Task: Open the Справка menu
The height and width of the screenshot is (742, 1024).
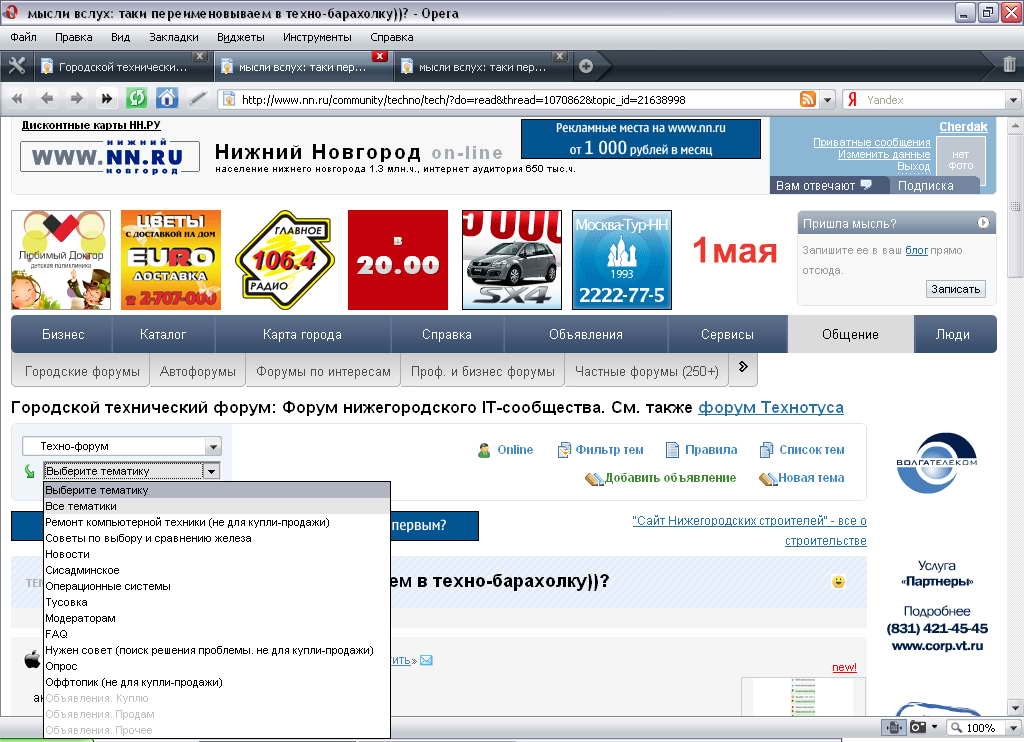Action: coord(392,37)
